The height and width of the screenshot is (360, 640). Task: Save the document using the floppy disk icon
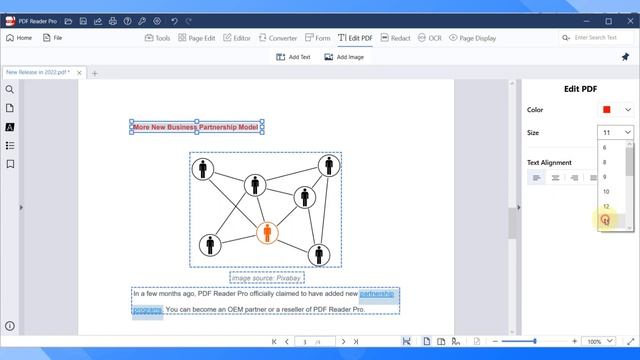coord(83,21)
